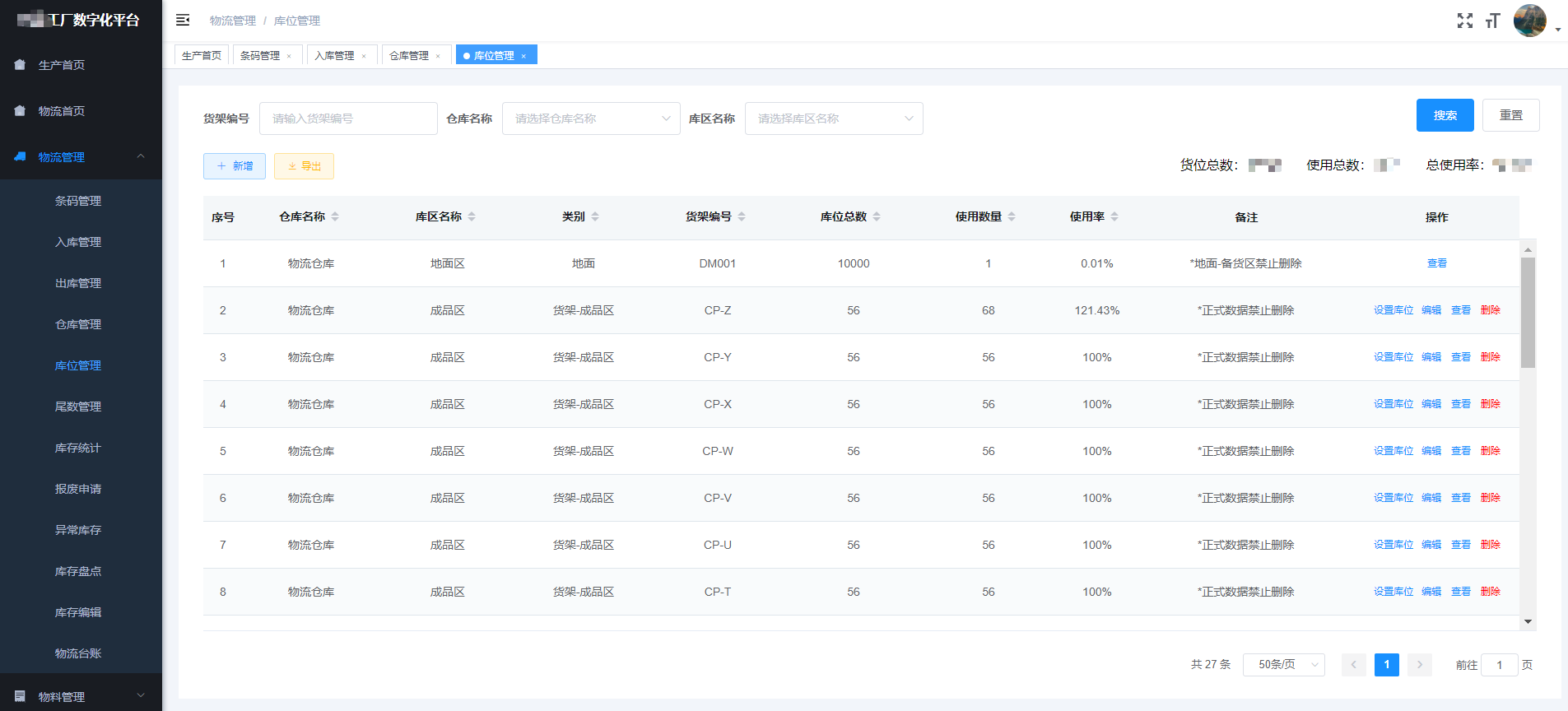Close the 条码管理 tab
The image size is (1568, 711).
pos(289,56)
